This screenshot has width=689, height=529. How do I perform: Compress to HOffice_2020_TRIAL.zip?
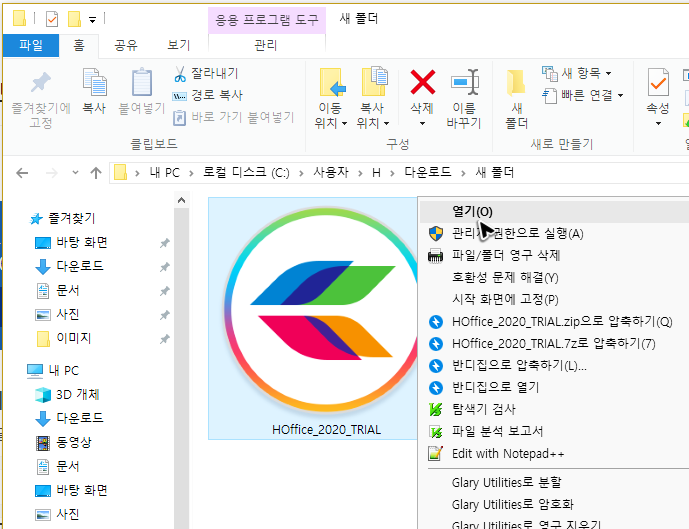click(x=555, y=322)
